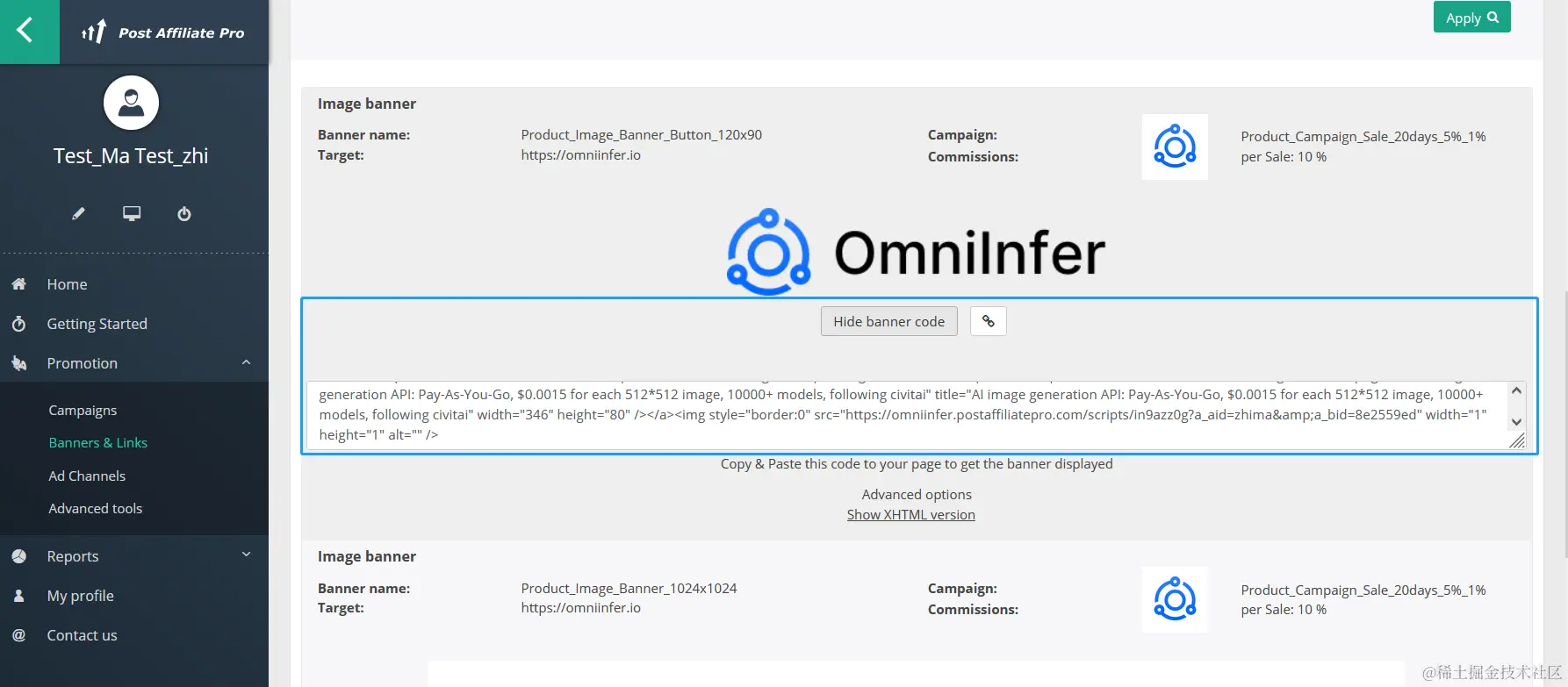Select Advanced tools in the submenu
Image resolution: width=1568 pixels, height=687 pixels.
click(96, 509)
